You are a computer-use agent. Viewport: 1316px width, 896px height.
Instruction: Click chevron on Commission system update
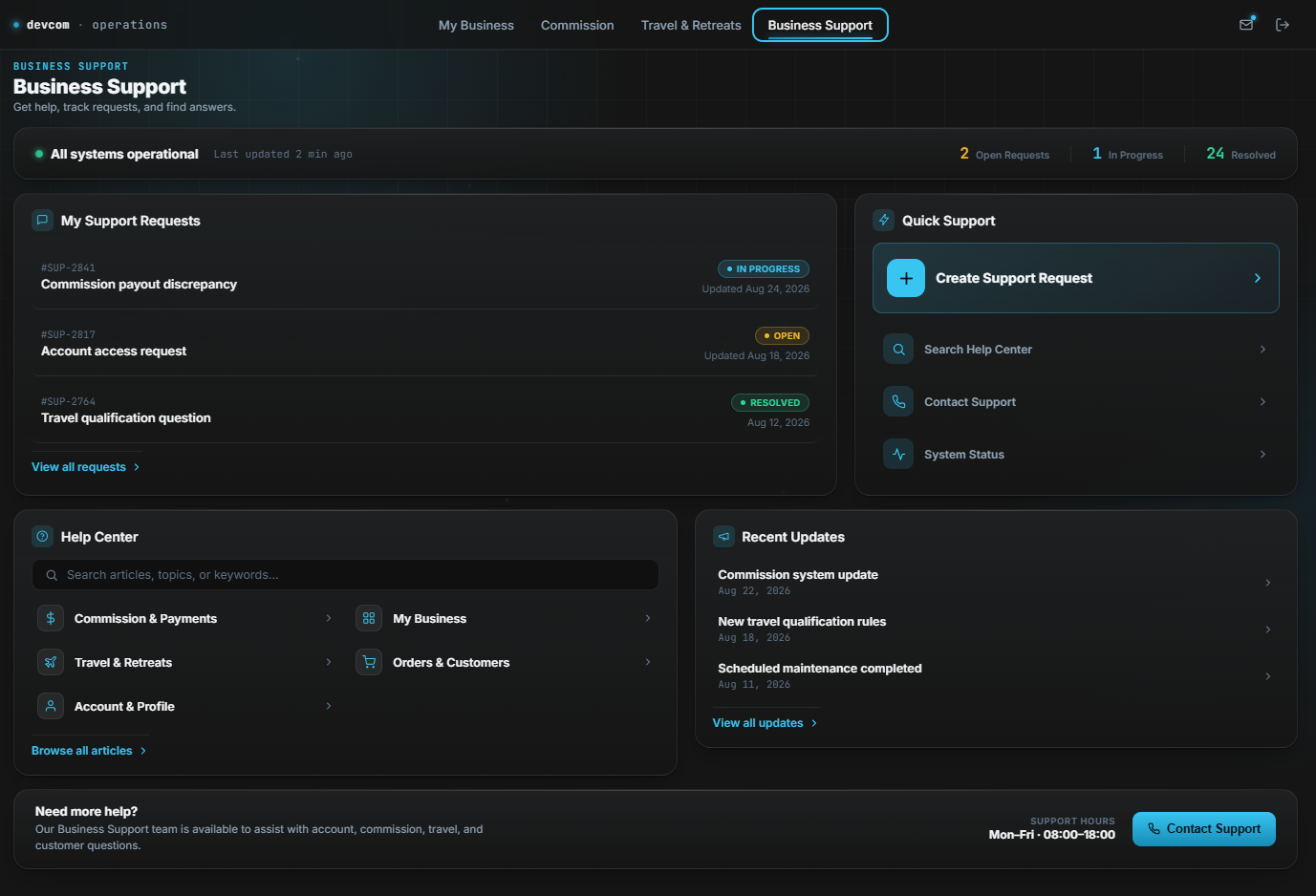[1268, 583]
